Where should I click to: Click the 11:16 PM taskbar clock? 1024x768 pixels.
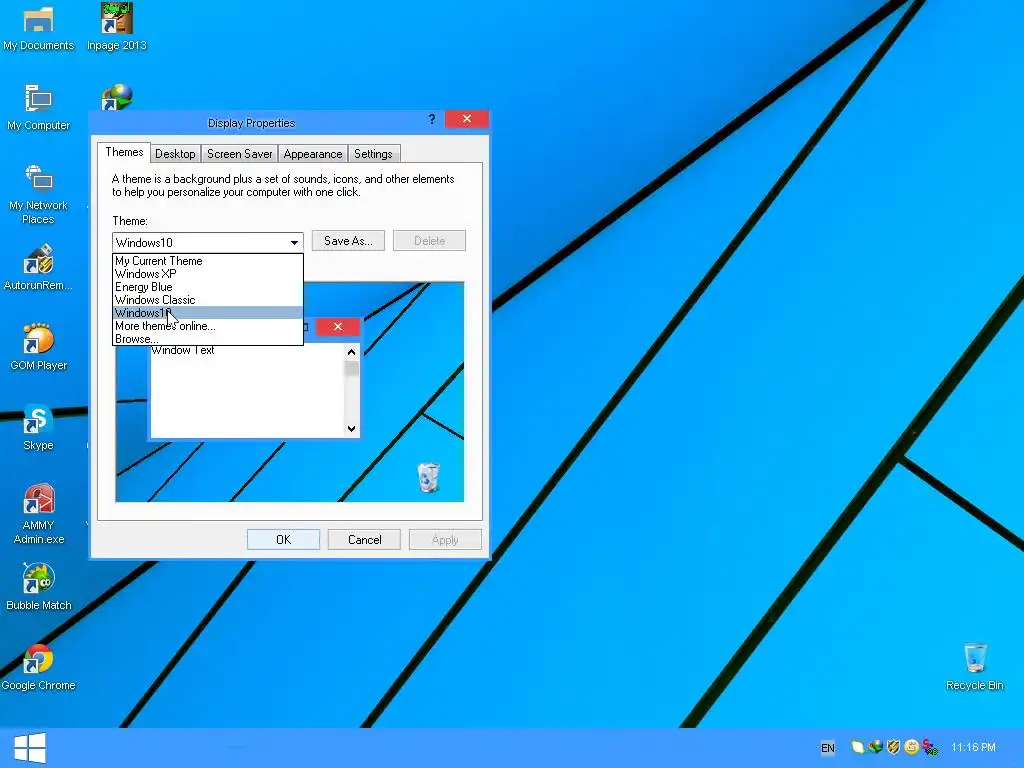coord(973,747)
